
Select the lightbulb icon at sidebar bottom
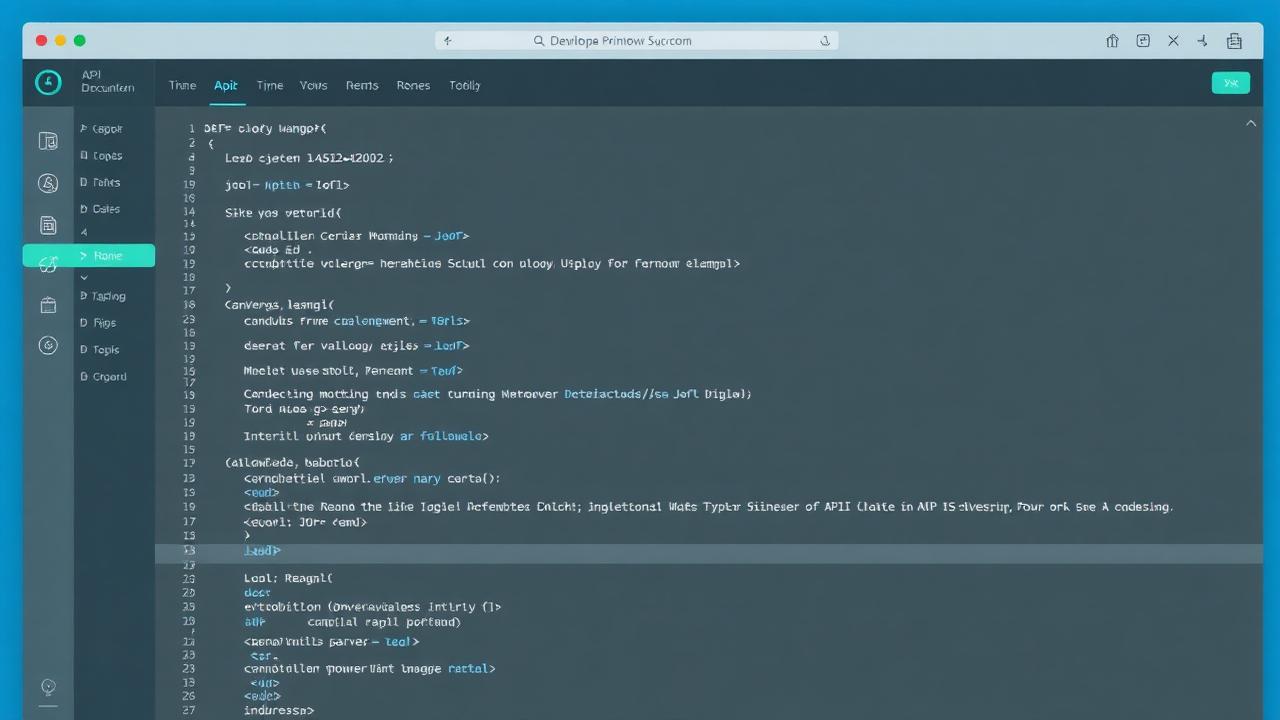click(48, 688)
